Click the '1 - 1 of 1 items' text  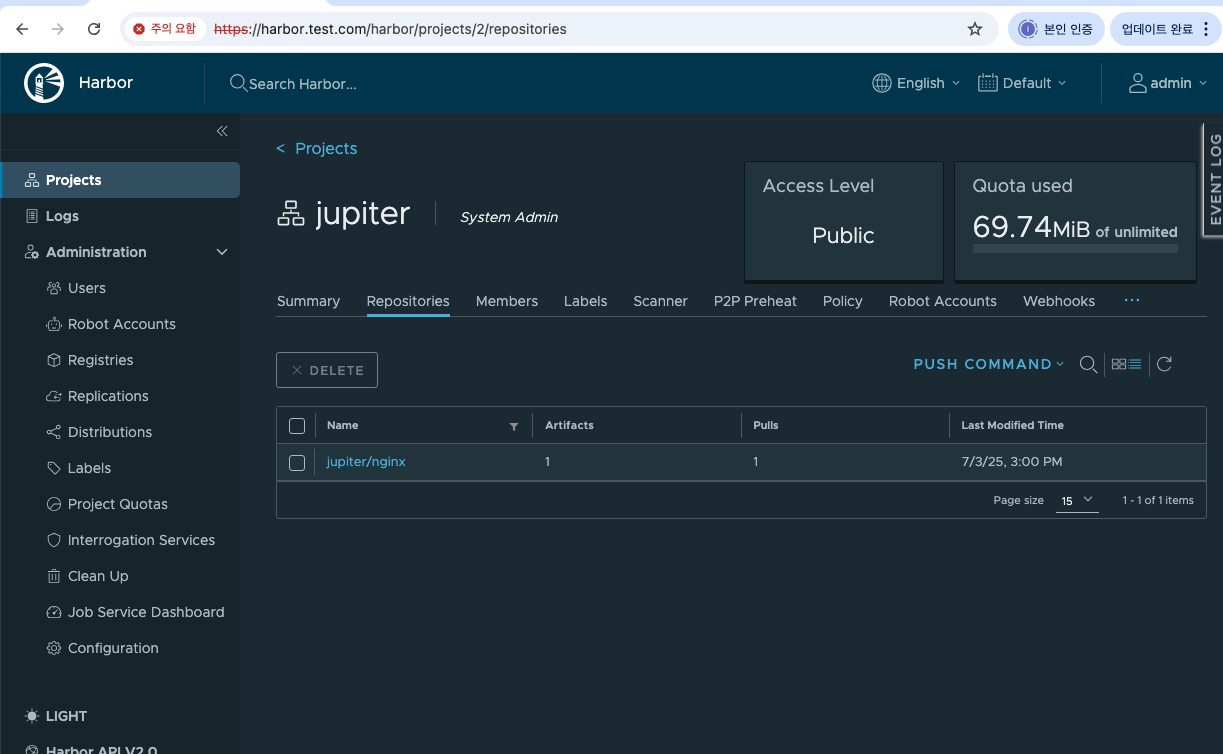1158,500
